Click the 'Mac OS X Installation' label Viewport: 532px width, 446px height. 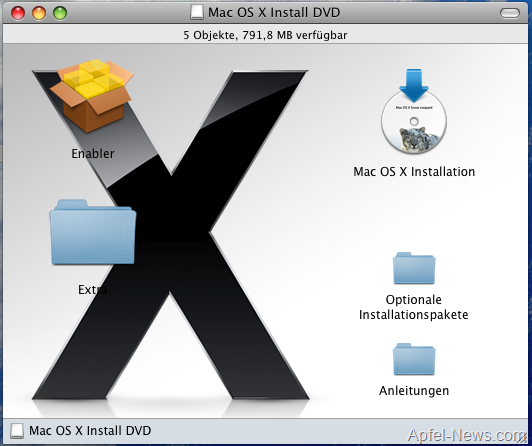click(x=414, y=172)
